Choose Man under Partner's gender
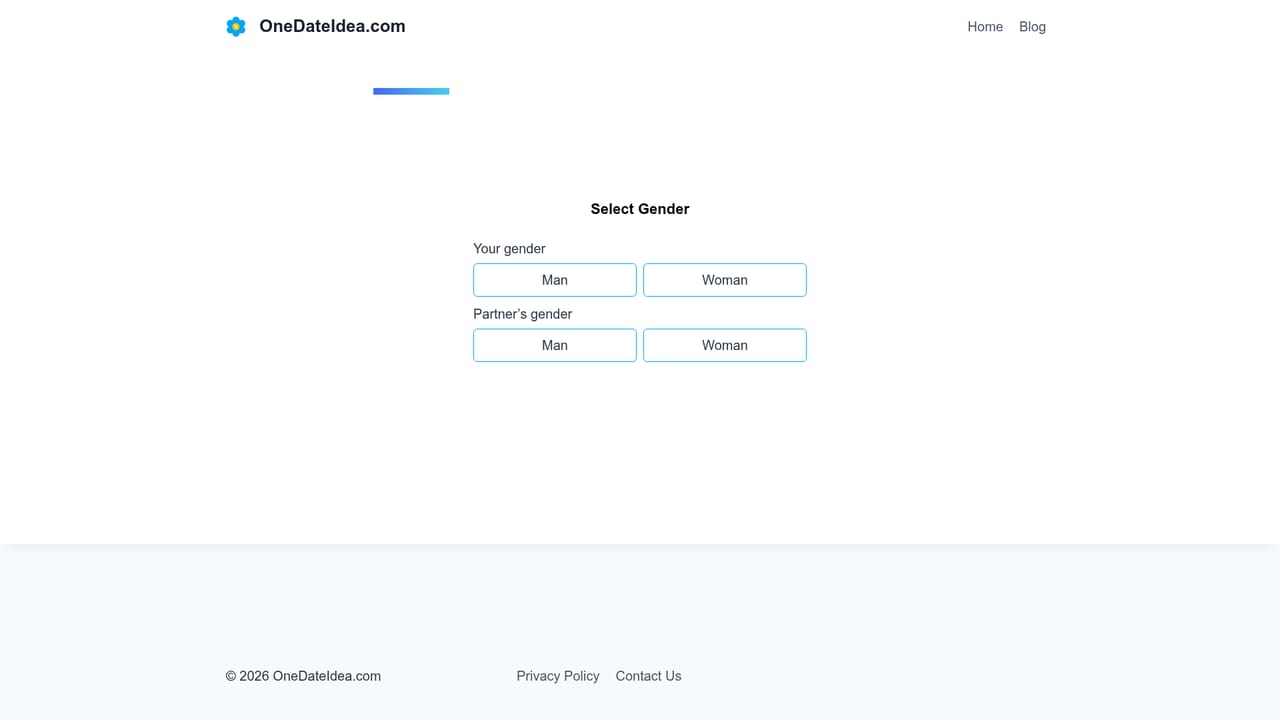The height and width of the screenshot is (720, 1280). pyautogui.click(x=555, y=345)
